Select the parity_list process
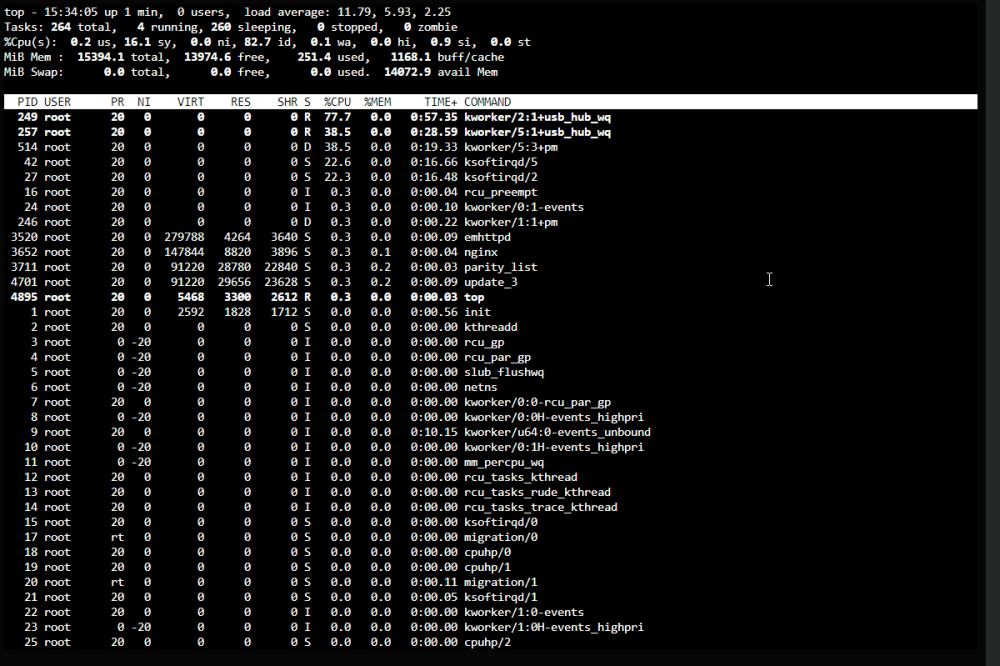Viewport: 1000px width, 666px height. tap(501, 267)
